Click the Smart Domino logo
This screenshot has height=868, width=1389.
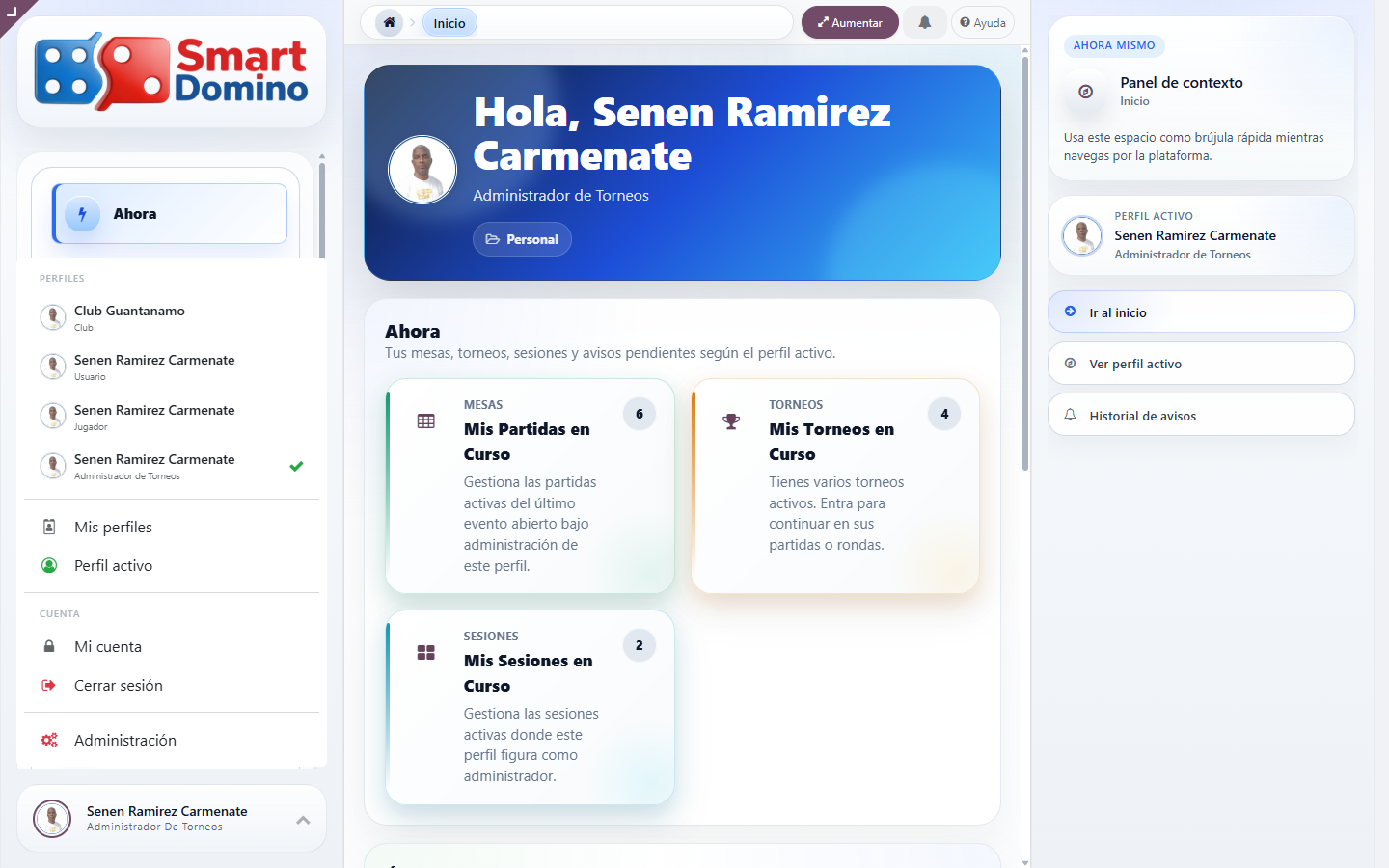pyautogui.click(x=172, y=72)
